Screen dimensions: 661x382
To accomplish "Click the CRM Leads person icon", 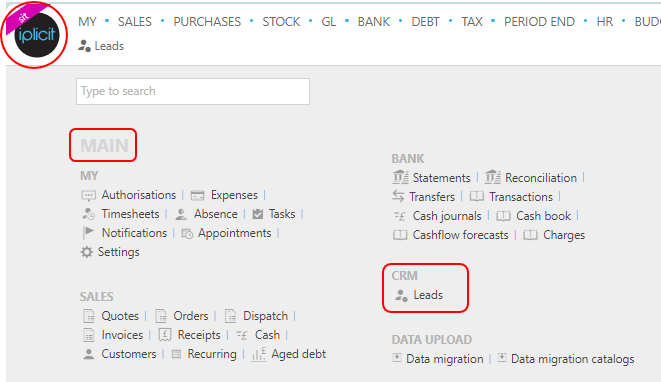I will click(x=401, y=295).
